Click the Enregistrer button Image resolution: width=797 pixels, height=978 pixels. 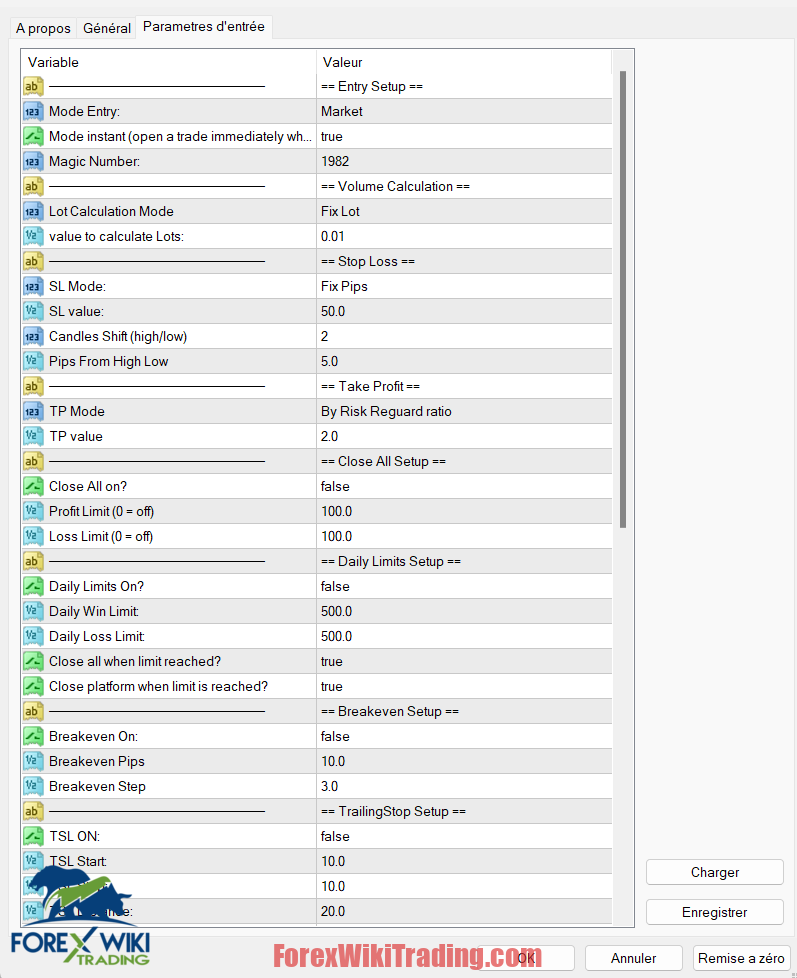click(x=715, y=912)
